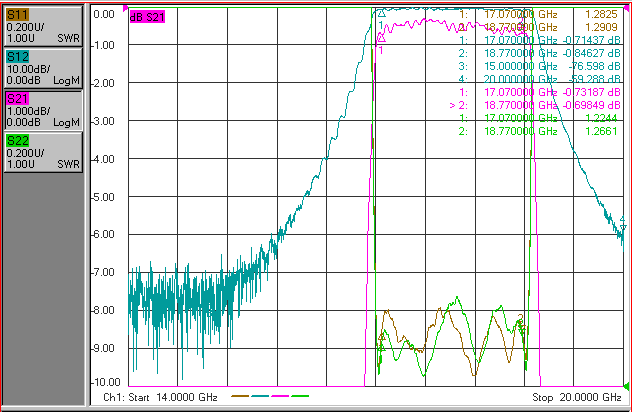This screenshot has height=412, width=632.
Task: Click magenta reference level arrow at top left
Action: pos(126,8)
